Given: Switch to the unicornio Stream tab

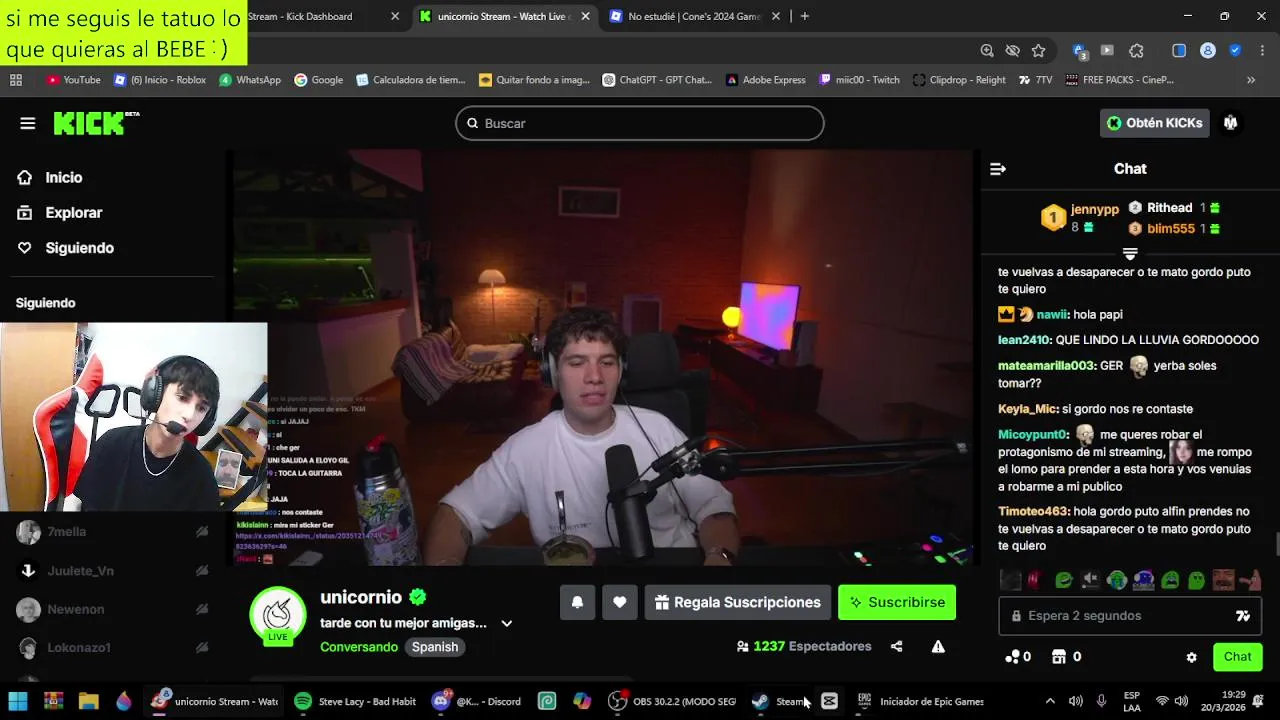Looking at the screenshot, I should click(x=504, y=16).
